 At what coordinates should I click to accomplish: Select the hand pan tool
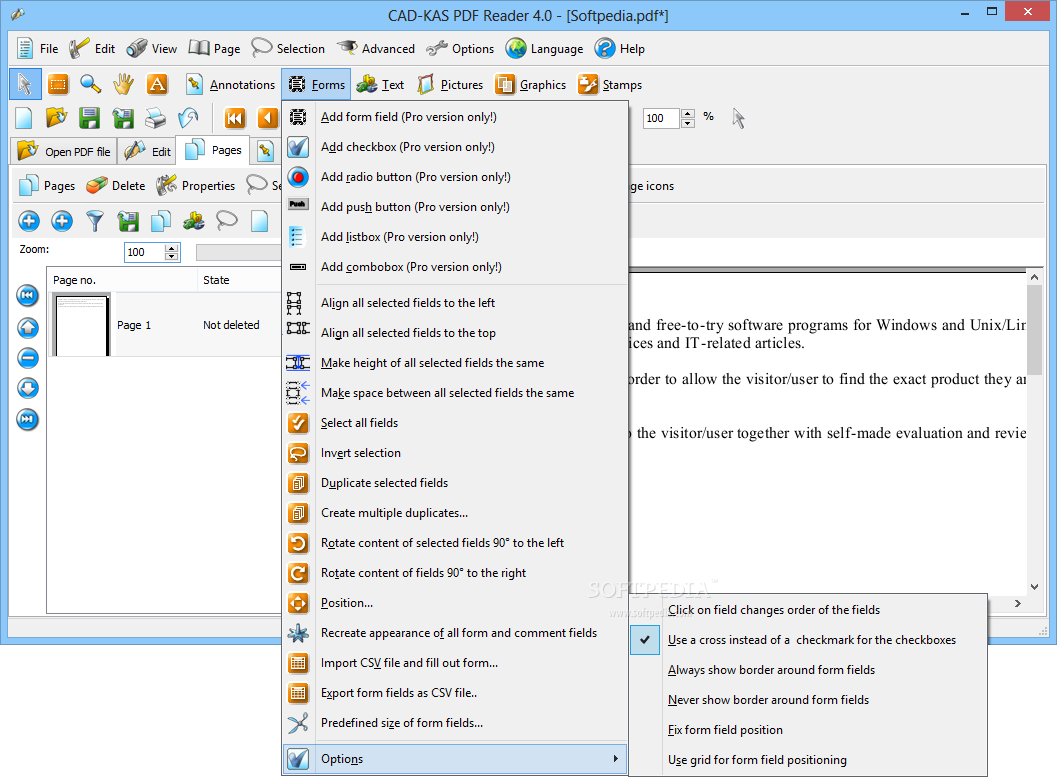tap(123, 84)
